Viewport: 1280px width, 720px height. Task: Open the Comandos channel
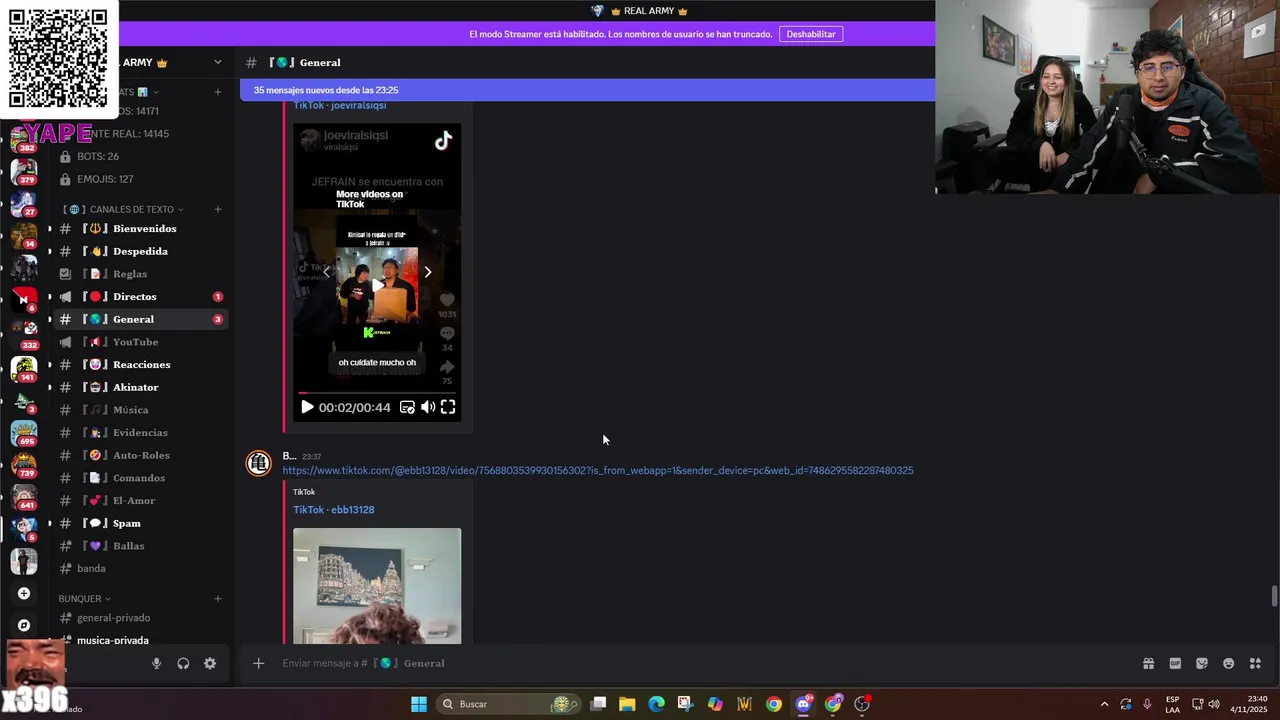141,478
